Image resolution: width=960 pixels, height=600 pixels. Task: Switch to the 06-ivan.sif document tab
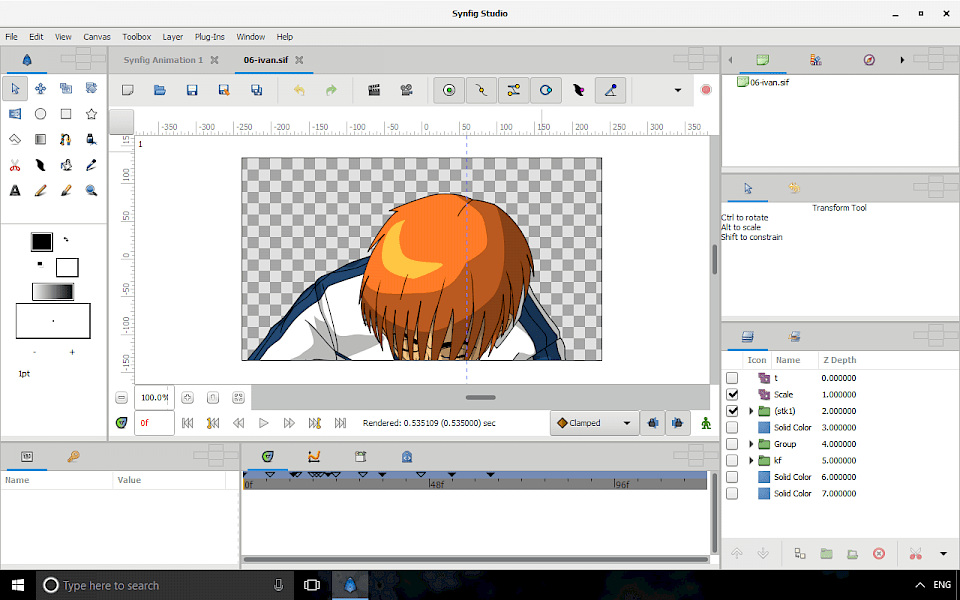[266, 60]
